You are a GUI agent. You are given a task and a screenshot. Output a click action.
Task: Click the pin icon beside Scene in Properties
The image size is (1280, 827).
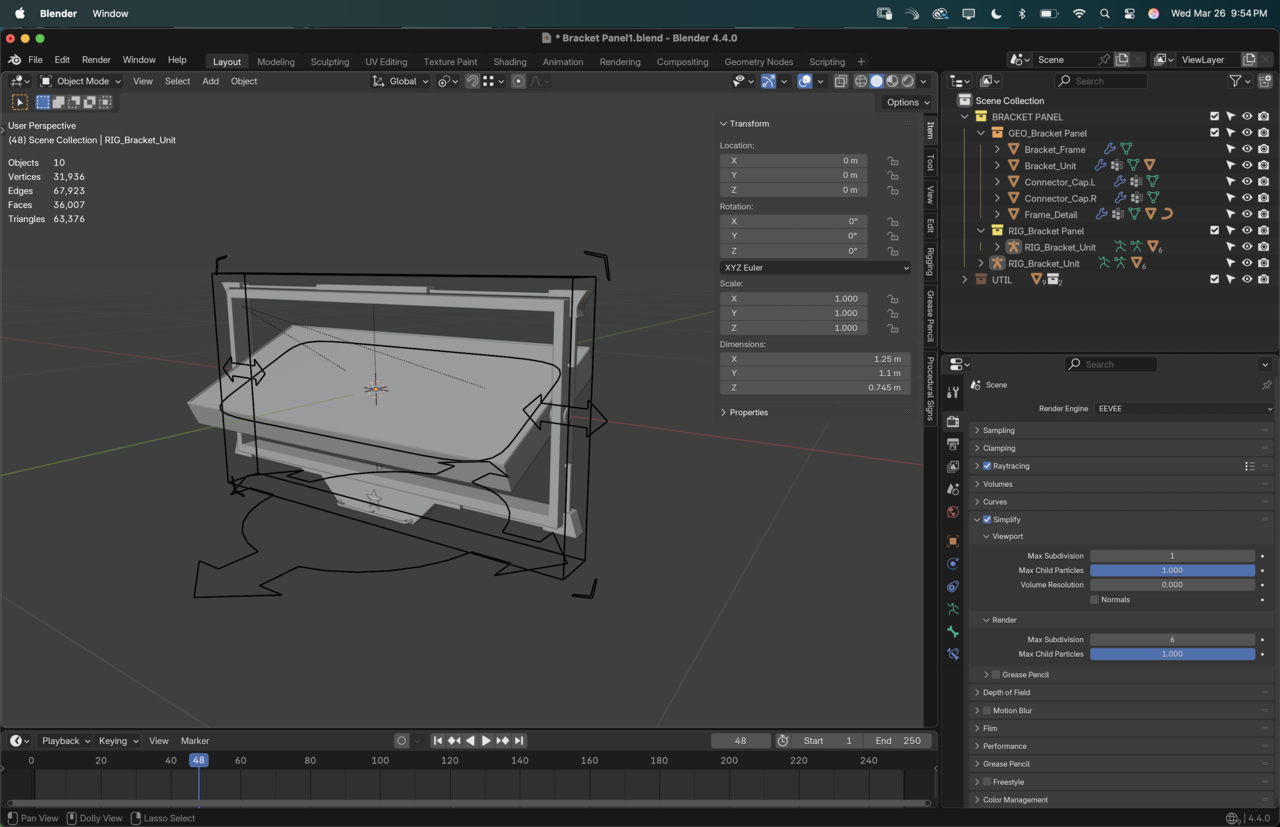tap(1266, 385)
